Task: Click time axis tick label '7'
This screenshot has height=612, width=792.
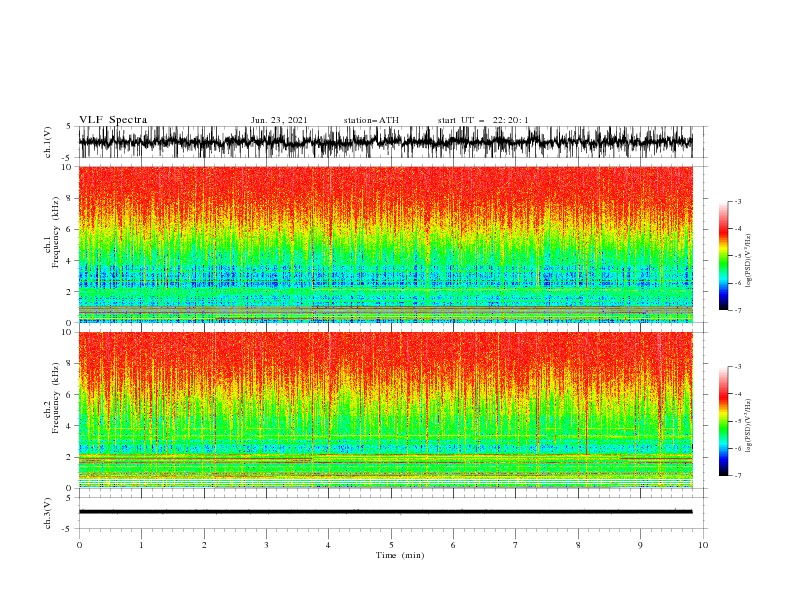Action: 516,545
